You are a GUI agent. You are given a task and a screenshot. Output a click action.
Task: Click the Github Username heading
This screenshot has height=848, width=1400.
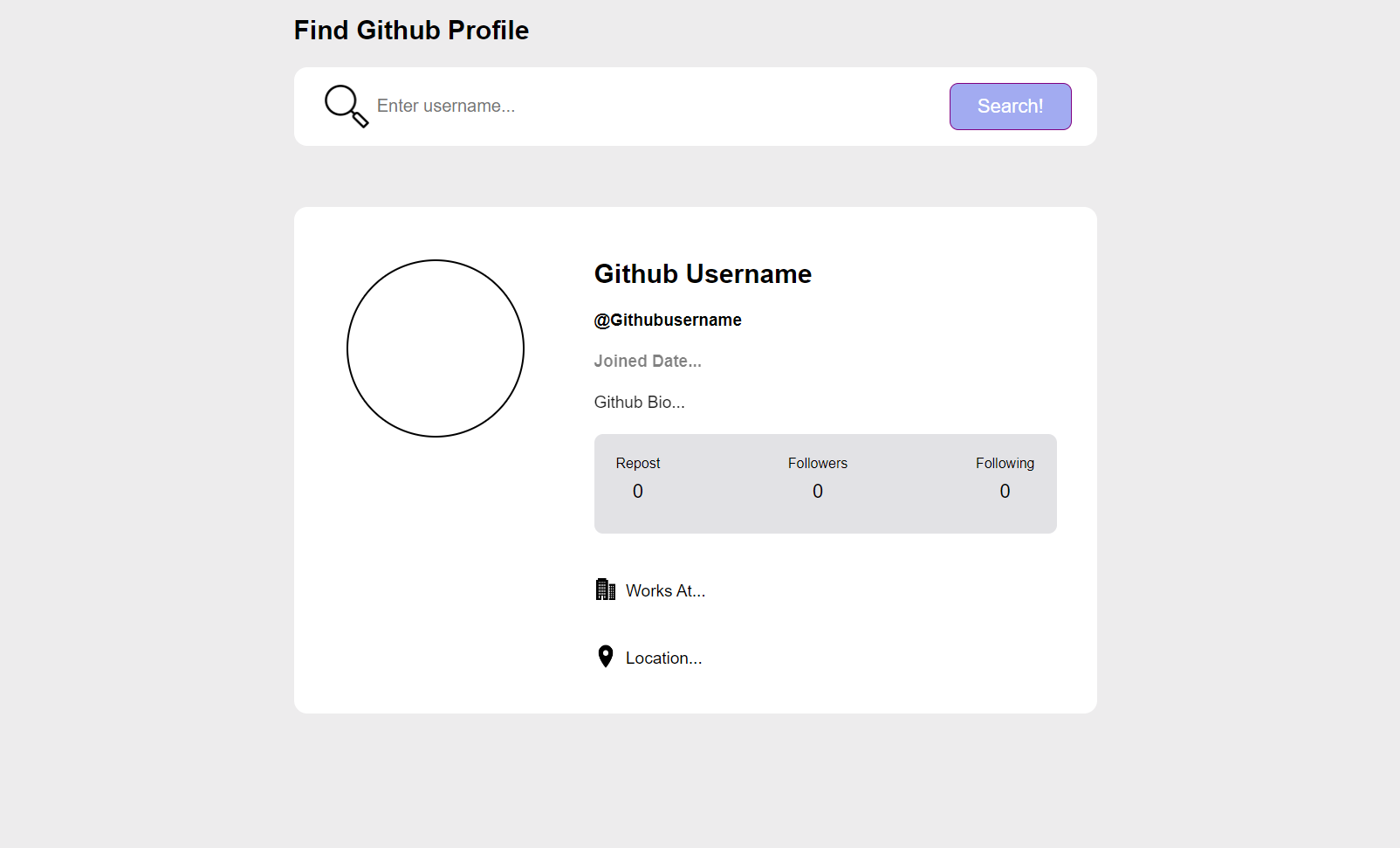tap(702, 273)
